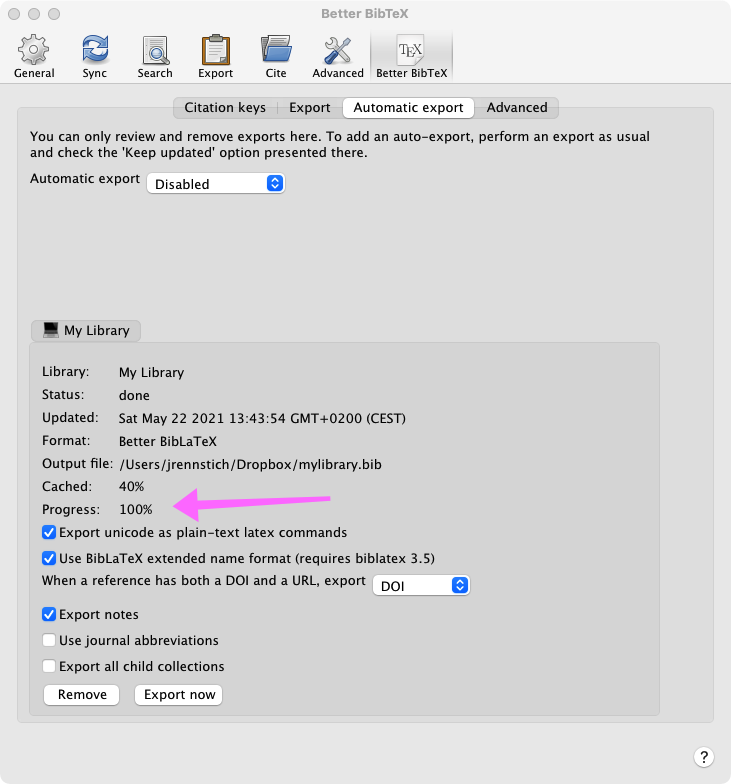This screenshot has height=784, width=731.
Task: Open the Automatic export Disabled dropdown
Action: coord(216,184)
